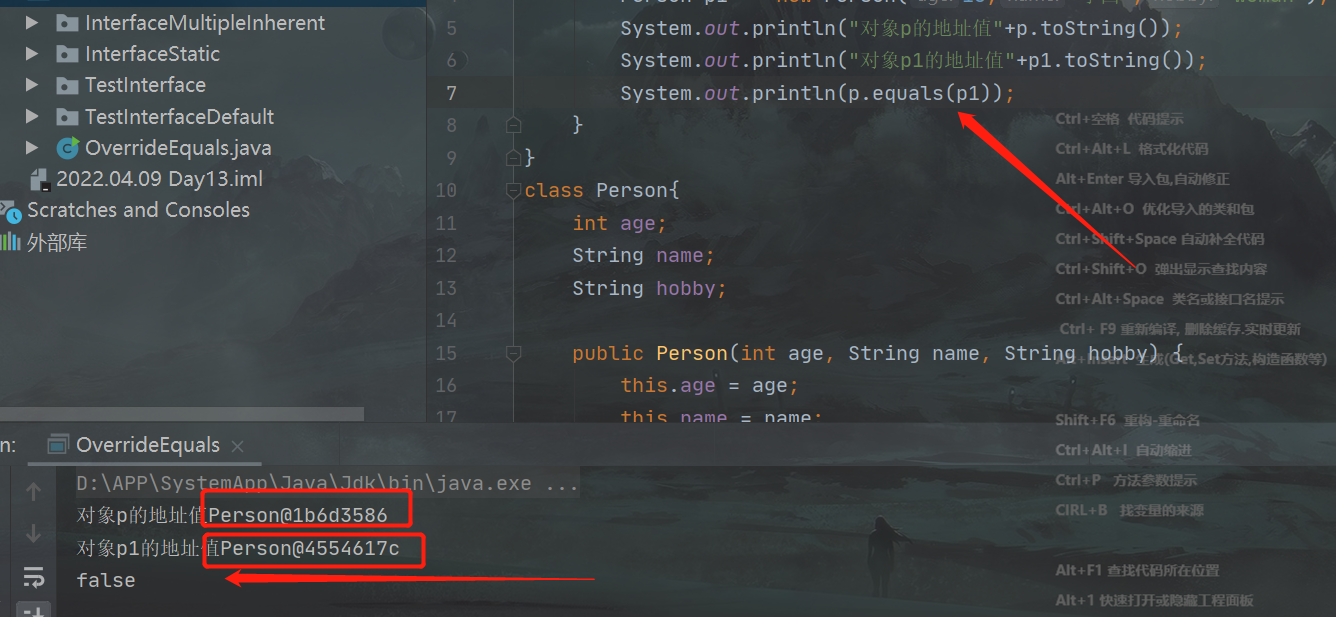Select the soft-wrap icon in the console toolbar
The height and width of the screenshot is (617, 1336).
[x=34, y=577]
